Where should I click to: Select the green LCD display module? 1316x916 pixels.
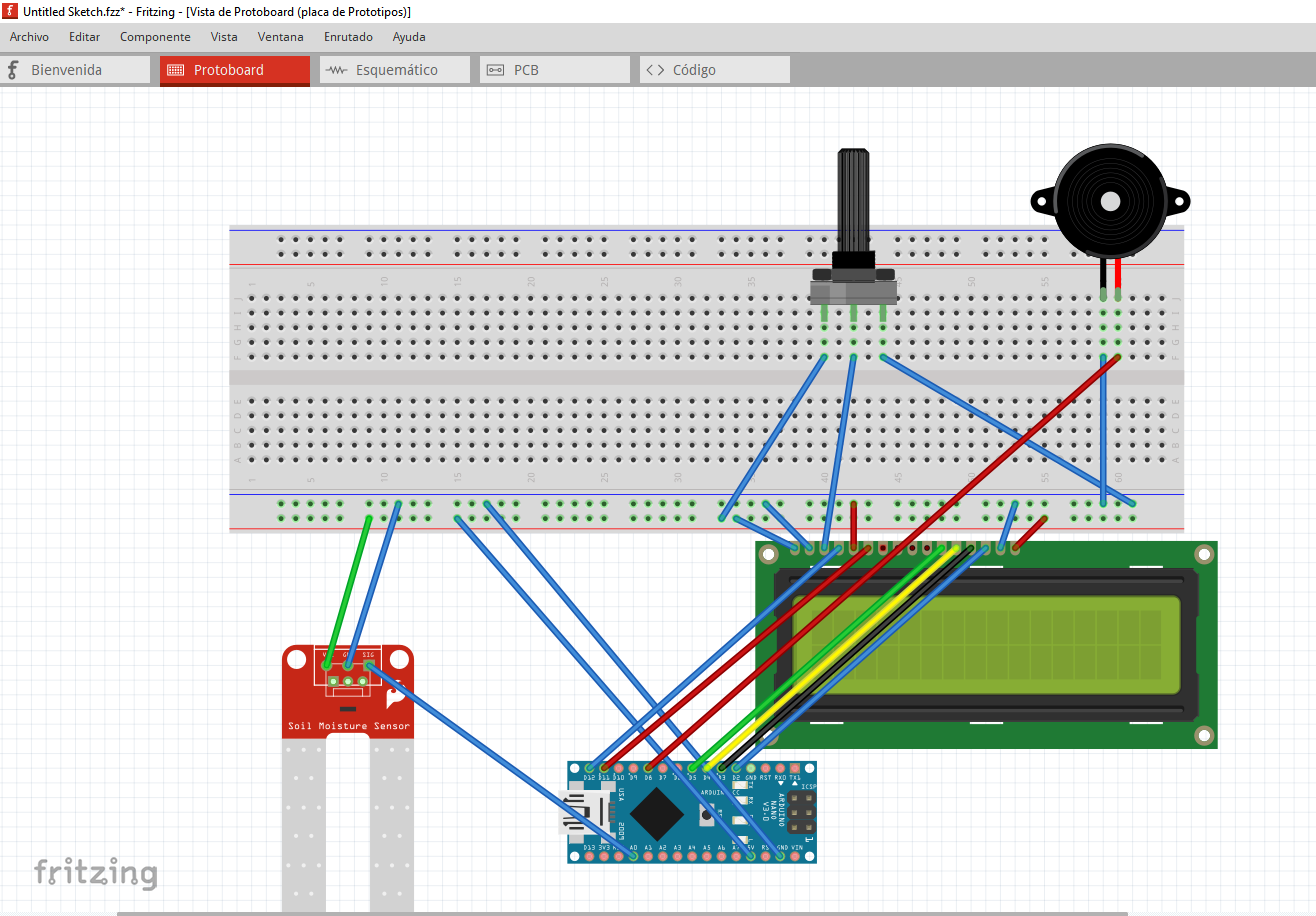click(x=1050, y=645)
